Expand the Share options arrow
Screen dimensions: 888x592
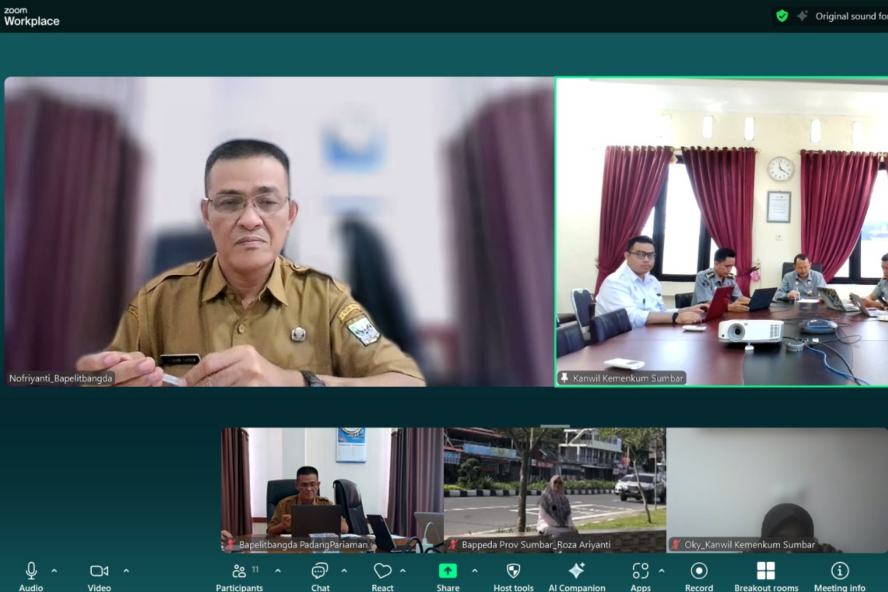[474, 571]
